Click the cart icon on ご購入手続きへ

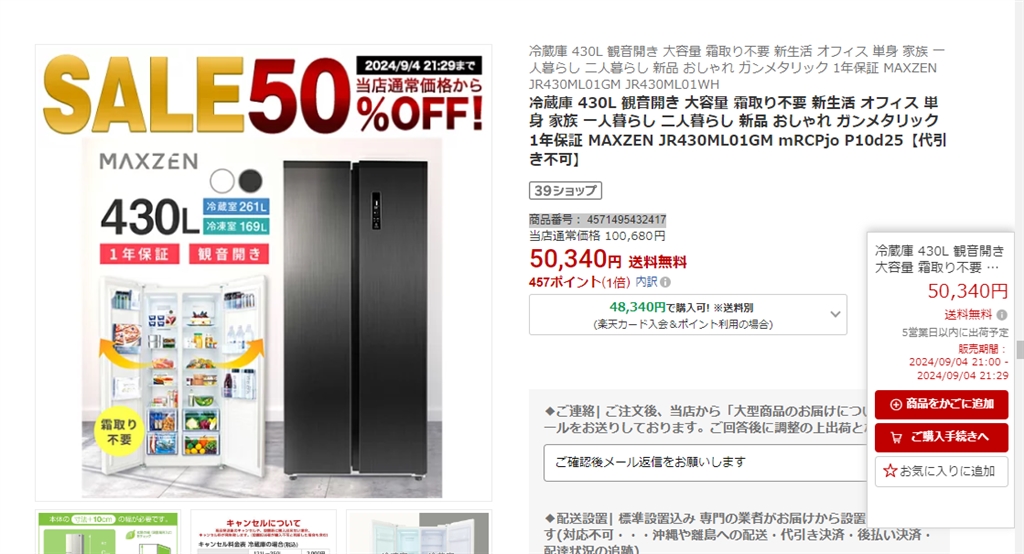click(896, 437)
